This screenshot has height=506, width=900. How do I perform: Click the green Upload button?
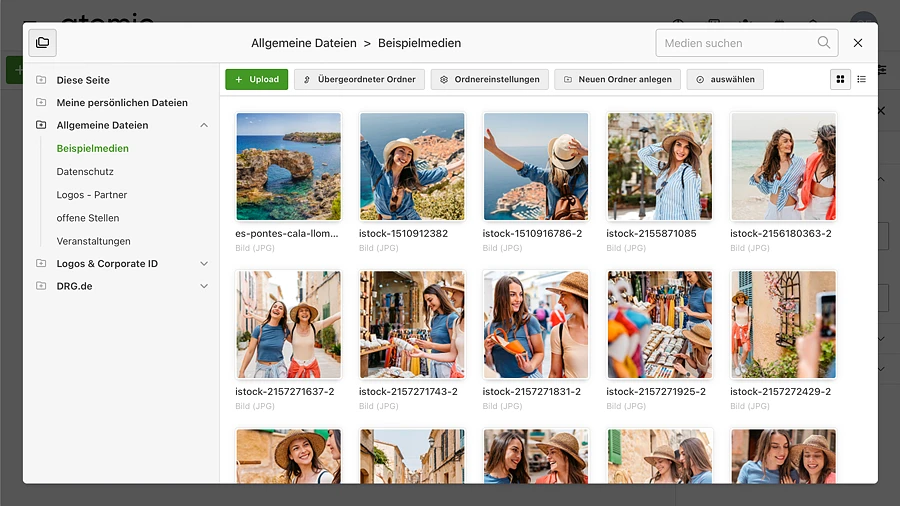coord(257,79)
